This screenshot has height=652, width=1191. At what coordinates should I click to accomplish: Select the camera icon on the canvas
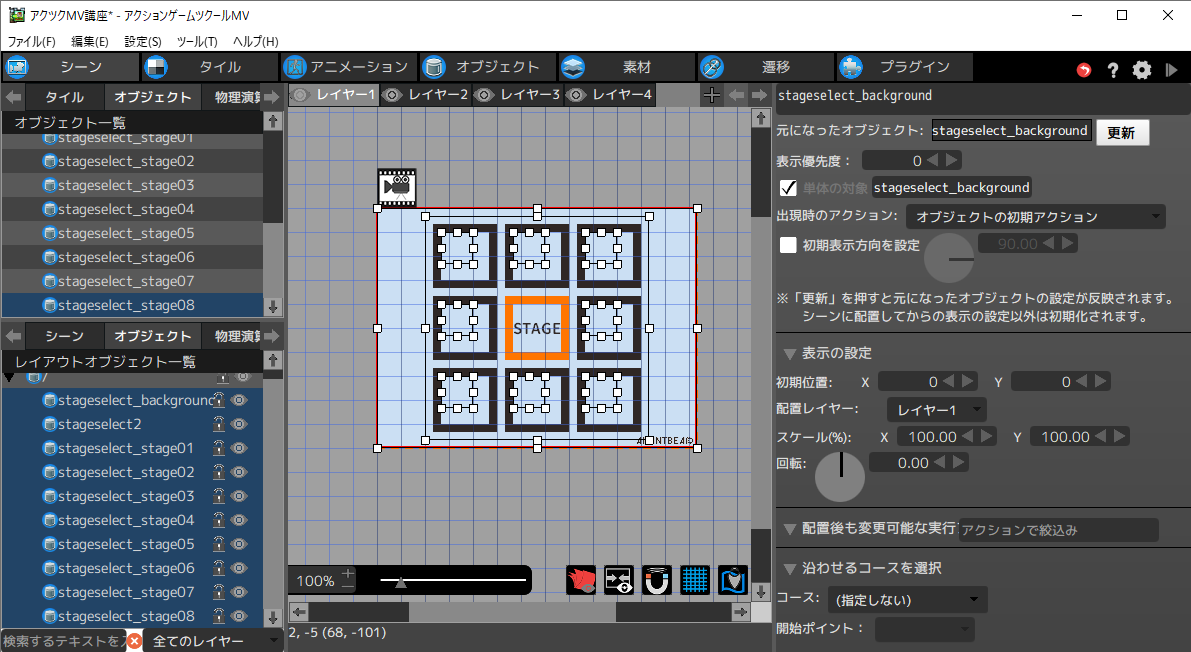coord(397,187)
